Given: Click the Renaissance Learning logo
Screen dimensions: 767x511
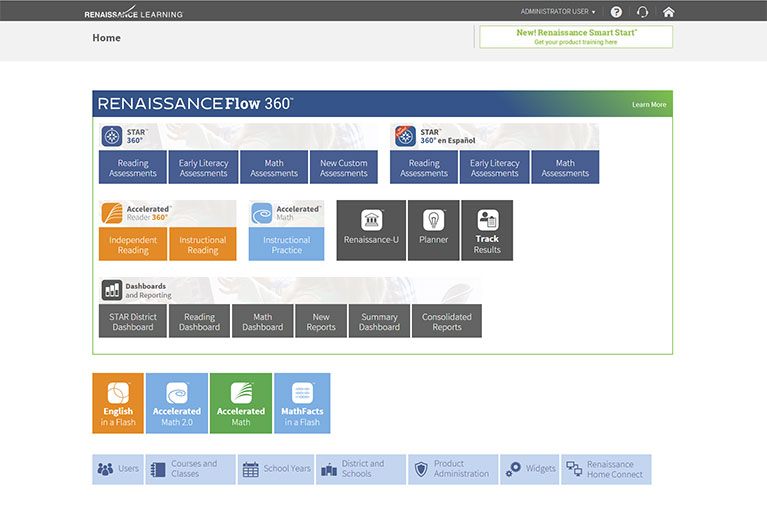Looking at the screenshot, I should click(133, 12).
